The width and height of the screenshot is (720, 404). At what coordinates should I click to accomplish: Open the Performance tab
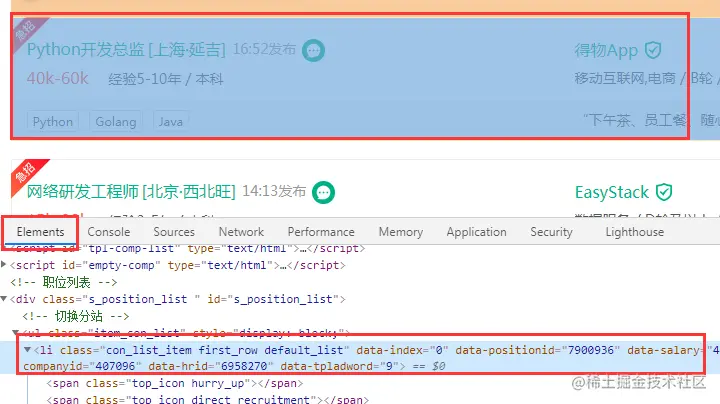321,232
